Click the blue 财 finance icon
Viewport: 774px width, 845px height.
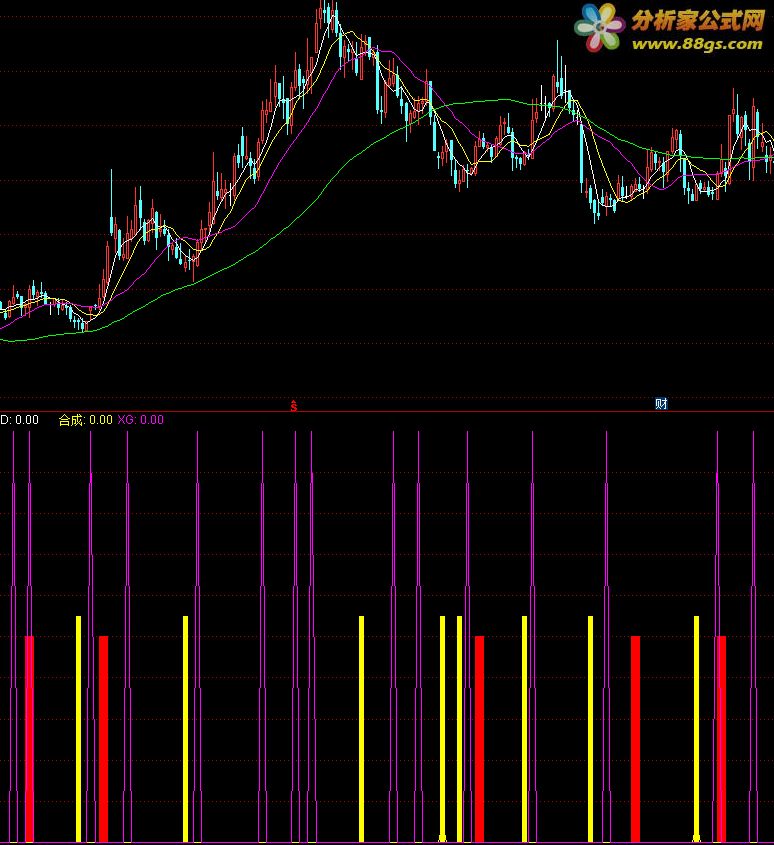point(661,404)
